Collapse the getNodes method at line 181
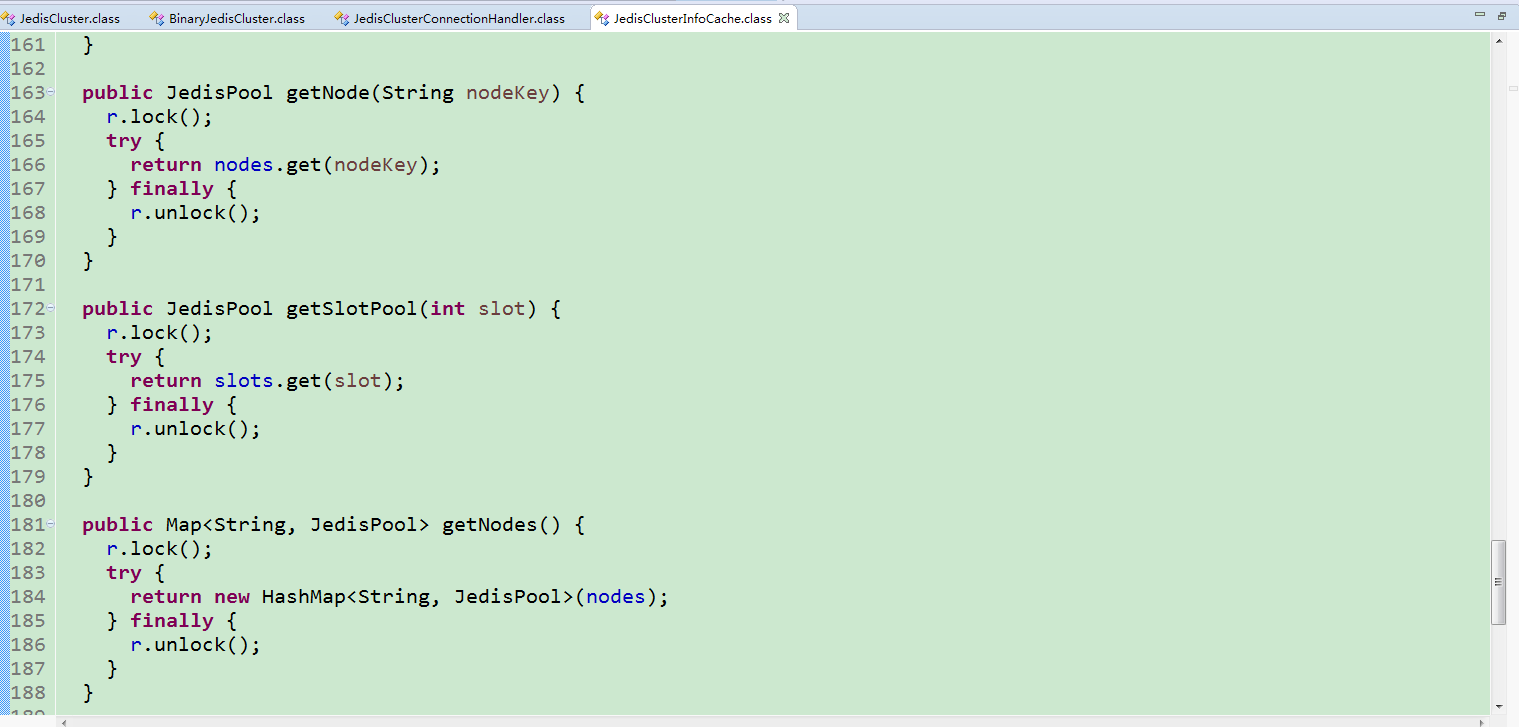 (50, 524)
